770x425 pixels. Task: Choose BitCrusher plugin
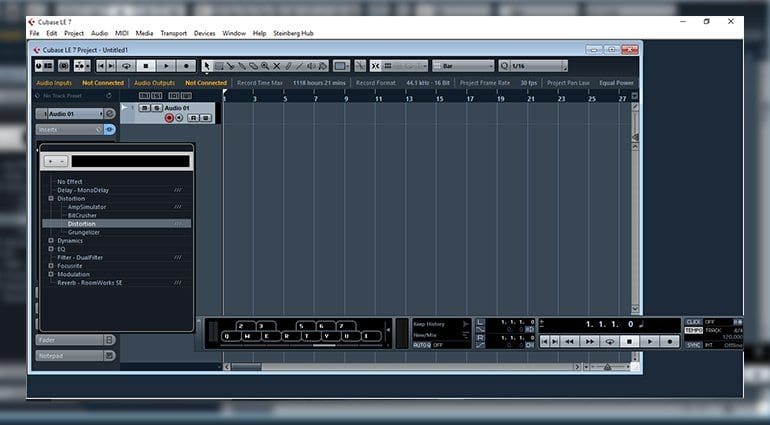coord(82,215)
